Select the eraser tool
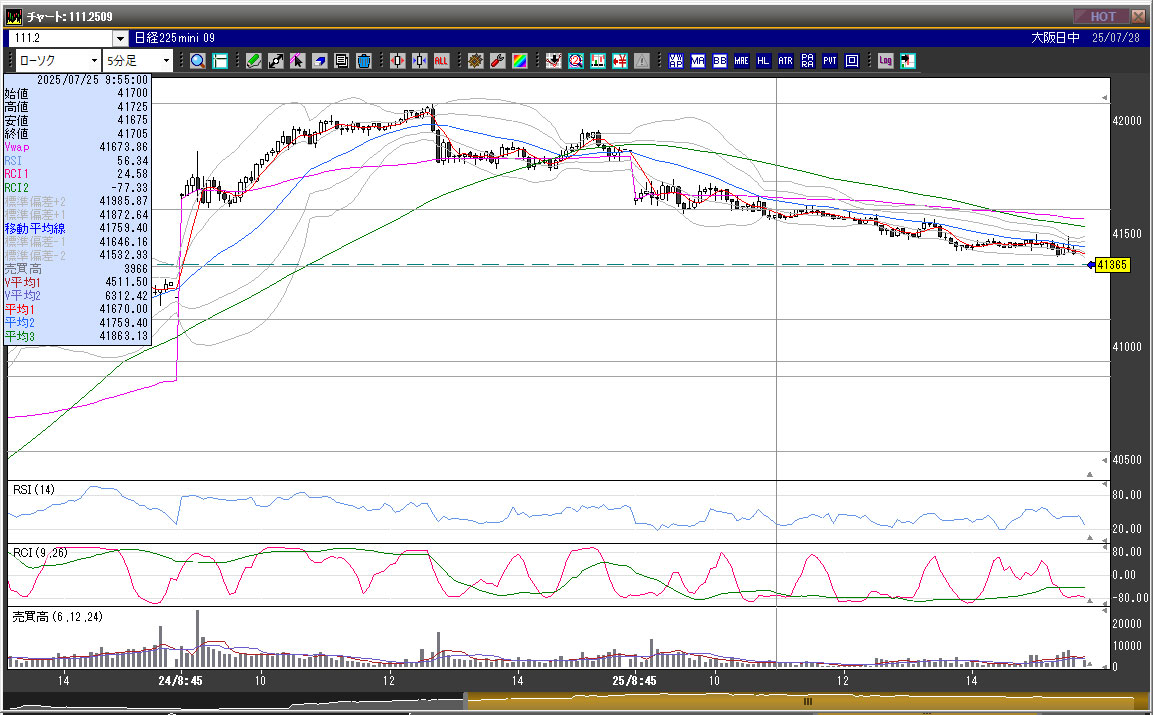Image resolution: width=1153 pixels, height=715 pixels. tap(319, 61)
